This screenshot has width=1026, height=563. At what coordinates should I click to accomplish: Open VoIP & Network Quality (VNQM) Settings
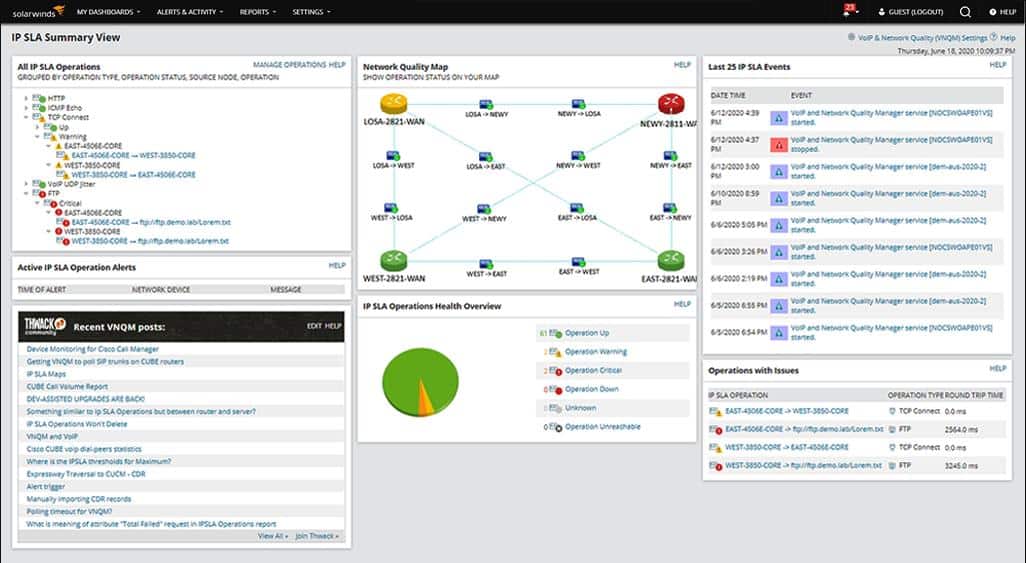[922, 38]
